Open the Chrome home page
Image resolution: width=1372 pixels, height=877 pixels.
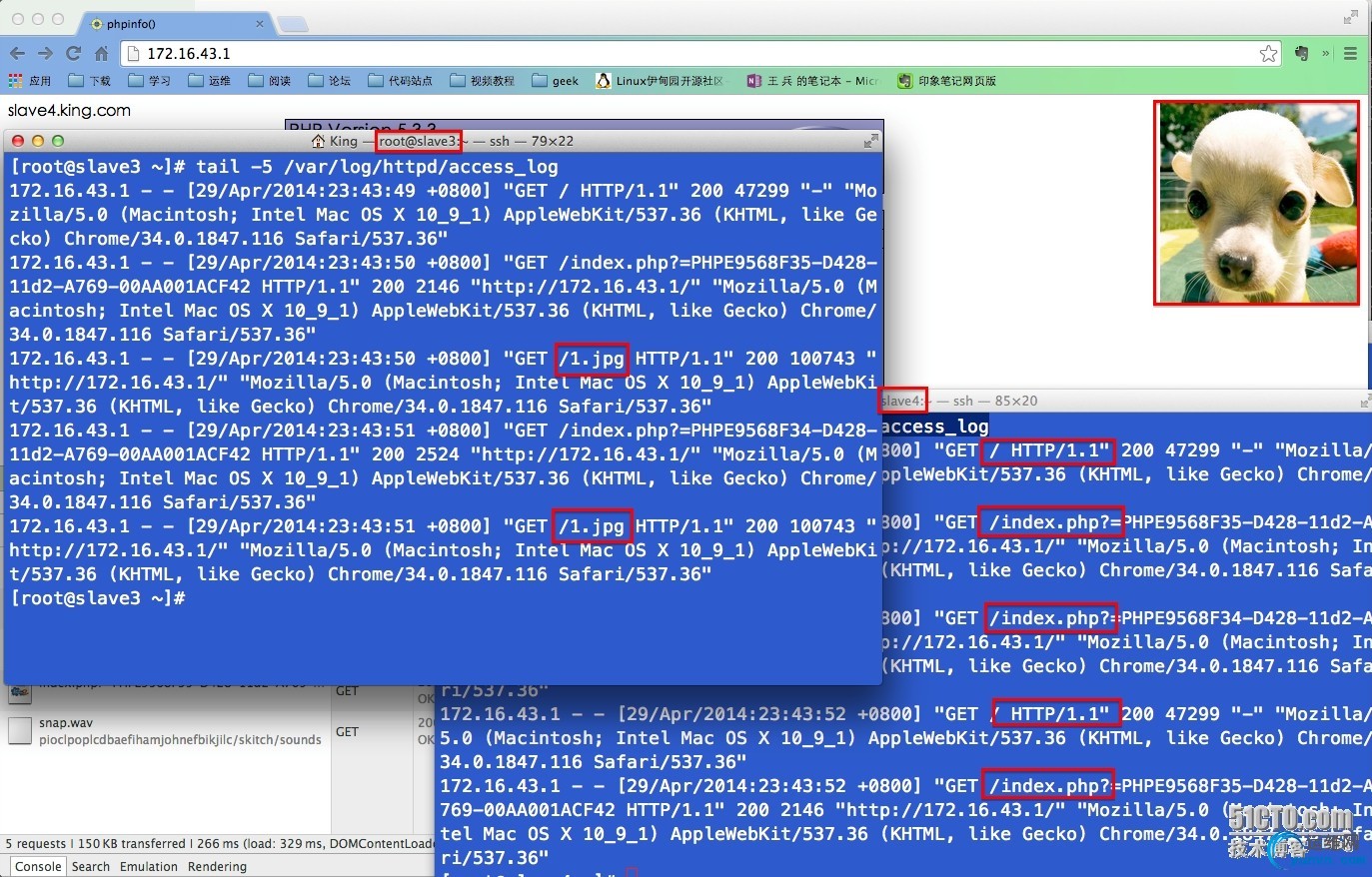101,53
